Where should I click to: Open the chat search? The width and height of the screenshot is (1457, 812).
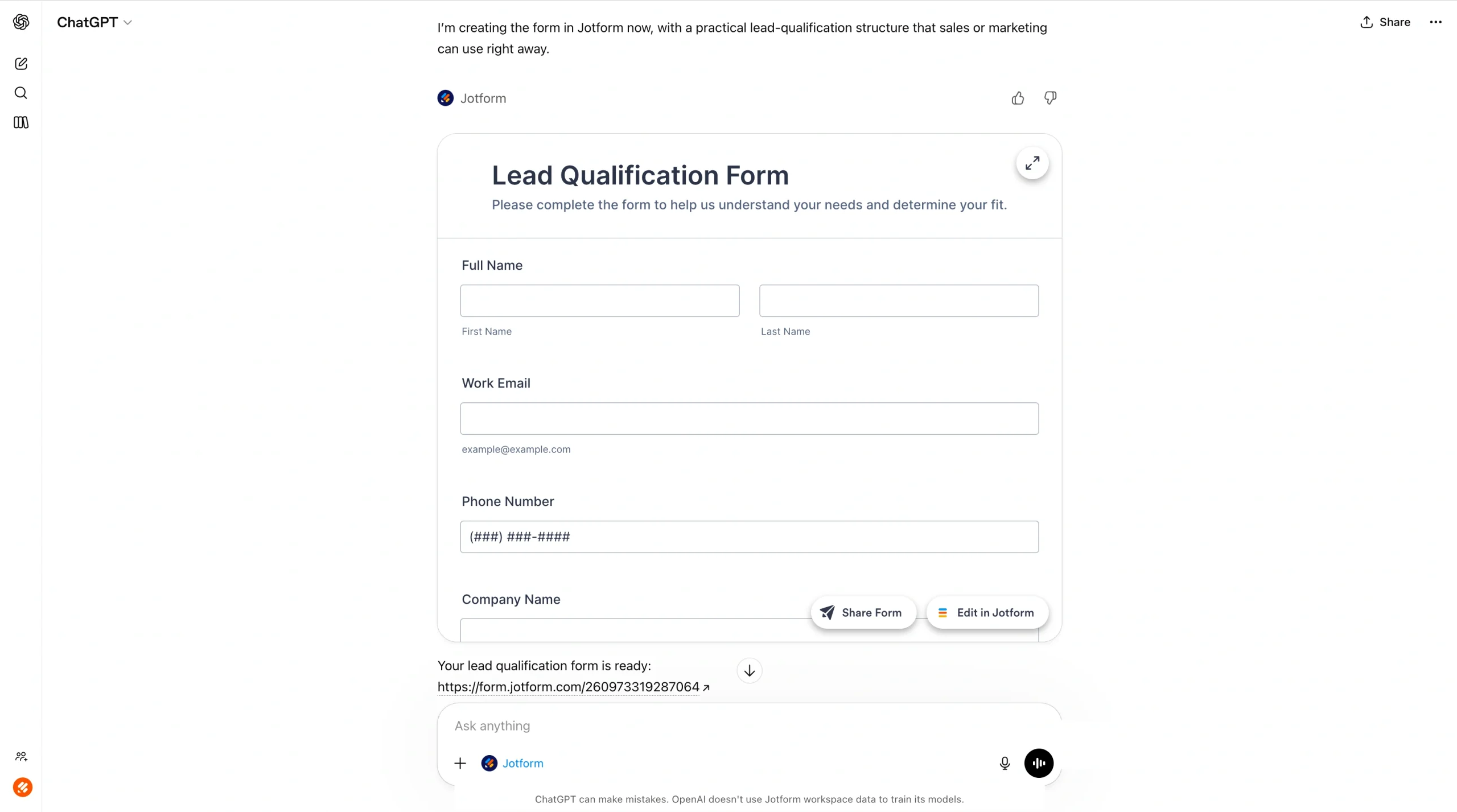click(21, 93)
